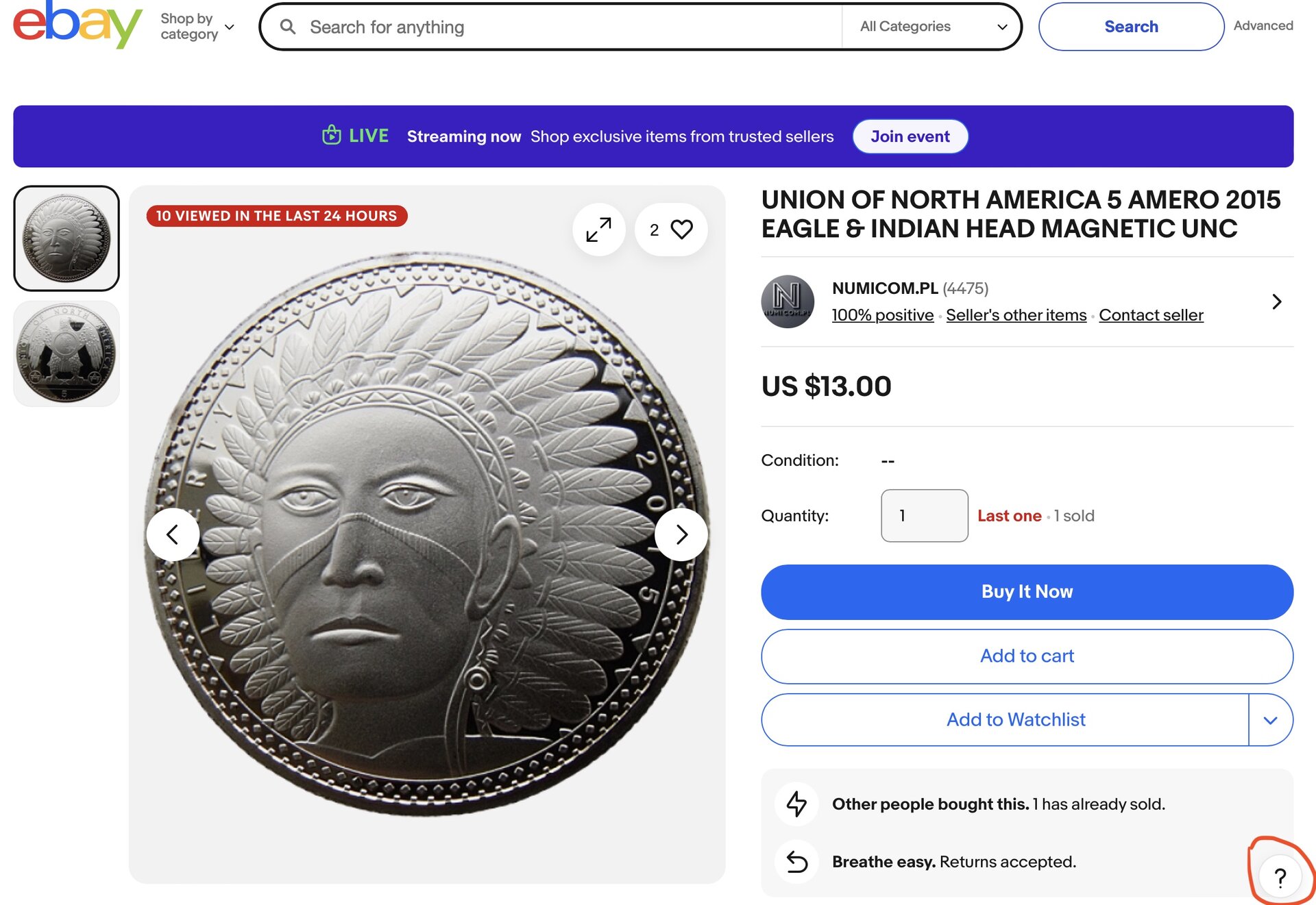Viewport: 1316px width, 905px height.
Task: Expand the Shop by category menu
Action: click(x=197, y=27)
